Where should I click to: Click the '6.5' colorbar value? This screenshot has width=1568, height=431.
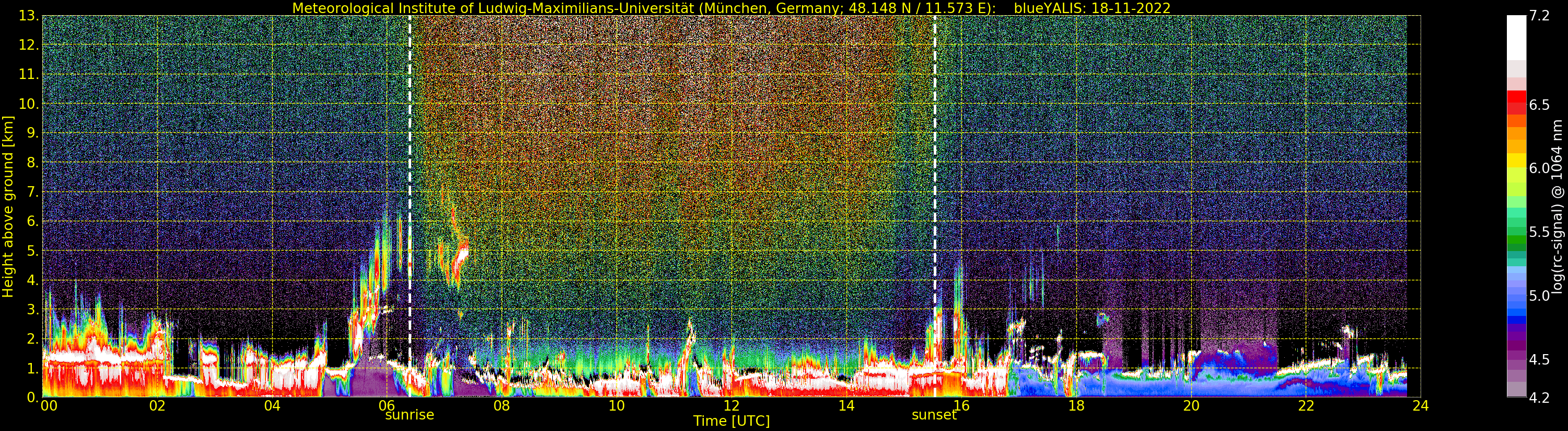click(1539, 105)
